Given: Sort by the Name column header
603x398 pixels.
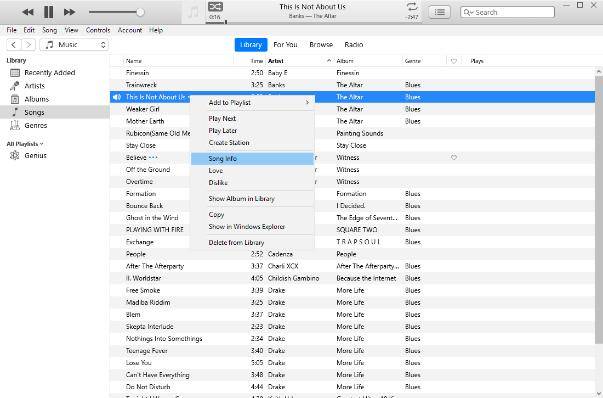Looking at the screenshot, I should [x=134, y=61].
